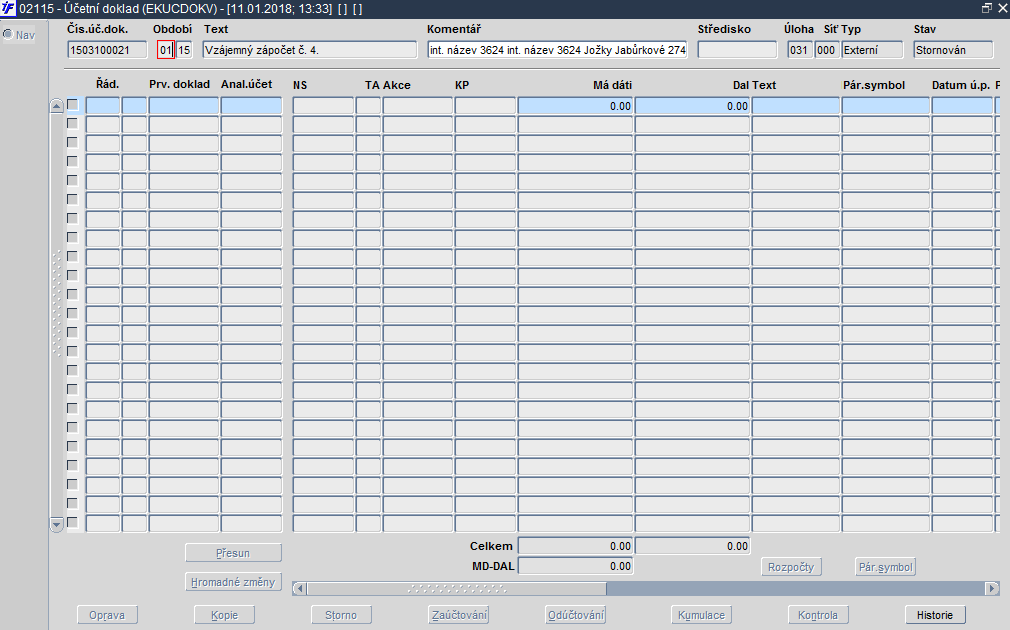
Task: Click the Čís.úč.dok. field 1503100021
Action: (107, 50)
